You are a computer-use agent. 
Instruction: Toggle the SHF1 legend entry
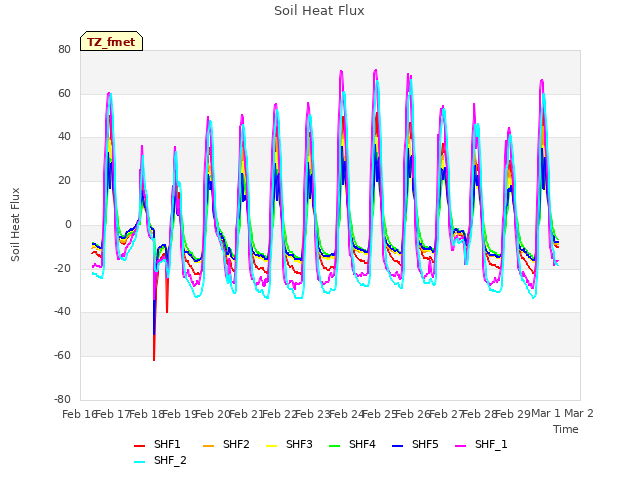pyautogui.click(x=157, y=444)
